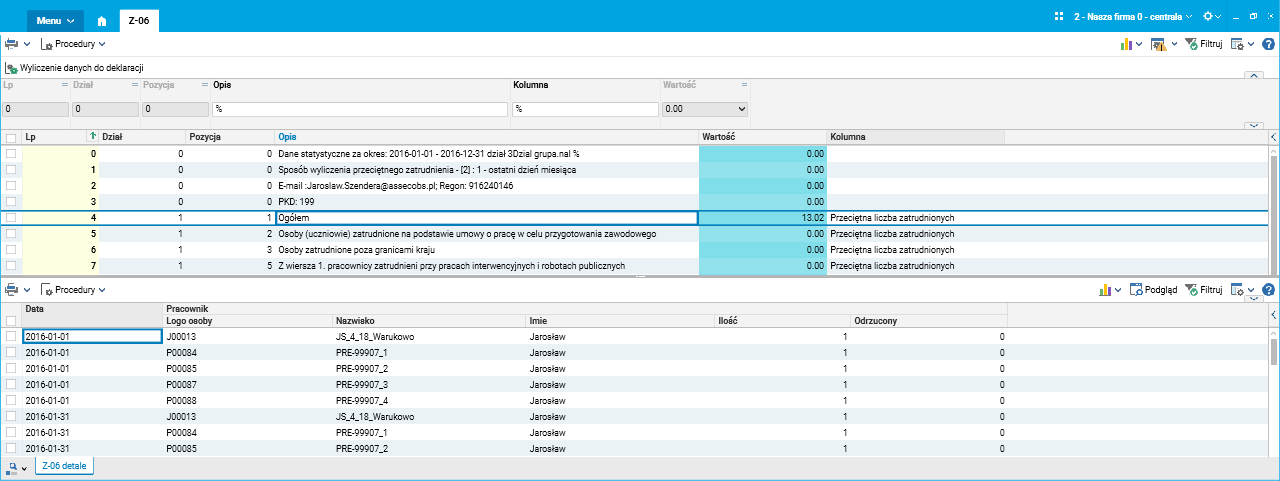
Task: Open the Menu button
Action: click(x=56, y=20)
